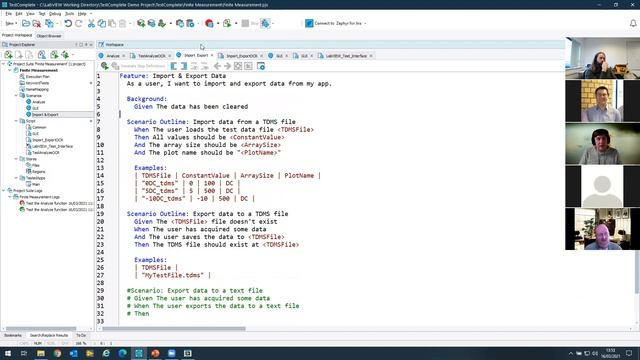
Task: Open the Debug menu
Action: coord(55,13)
